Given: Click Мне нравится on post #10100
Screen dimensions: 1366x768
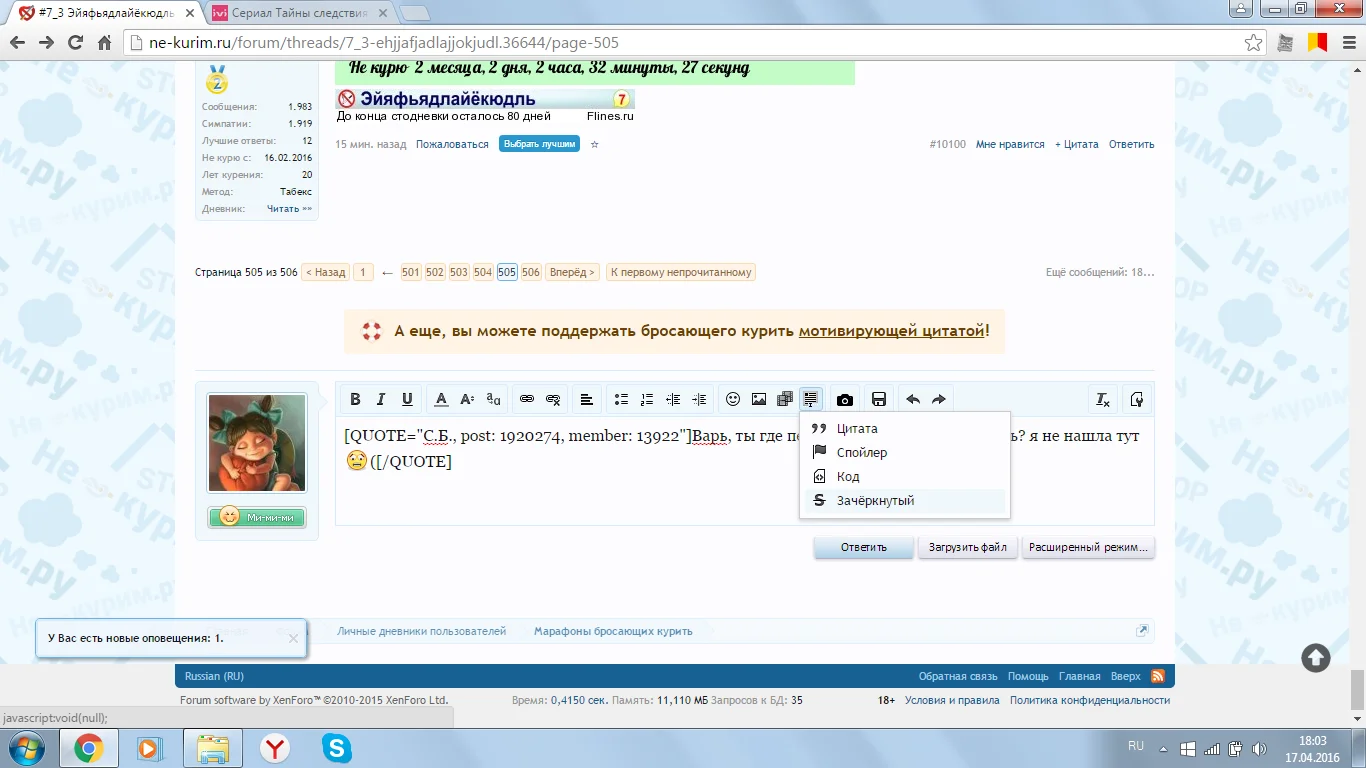Looking at the screenshot, I should click(1010, 144).
